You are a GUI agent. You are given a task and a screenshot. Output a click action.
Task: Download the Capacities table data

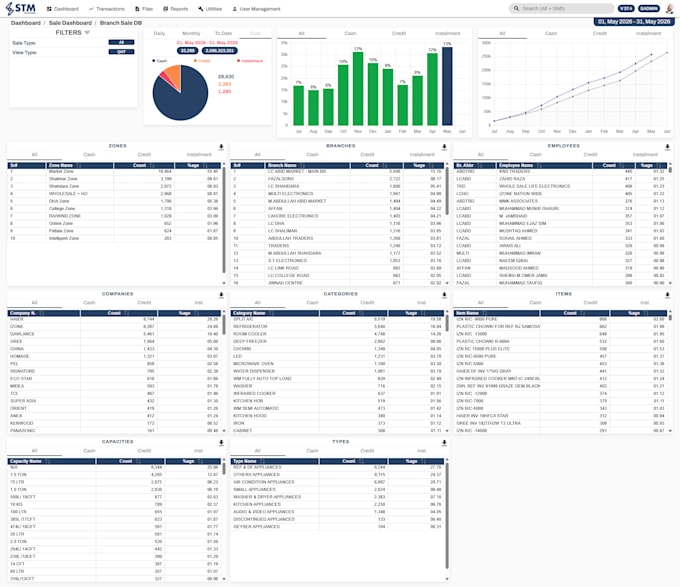(x=221, y=442)
